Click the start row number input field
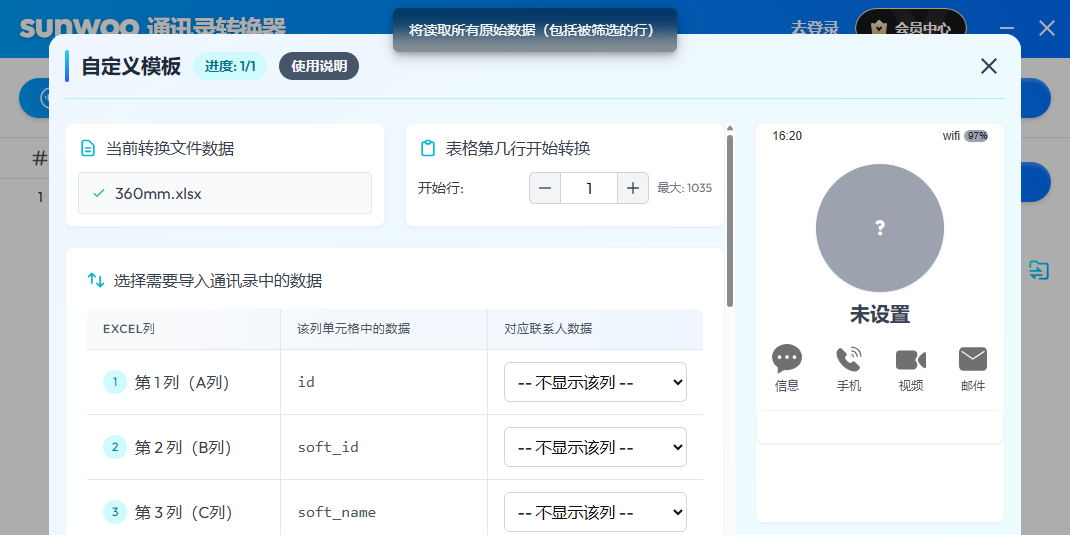This screenshot has height=535, width=1070. [588, 188]
